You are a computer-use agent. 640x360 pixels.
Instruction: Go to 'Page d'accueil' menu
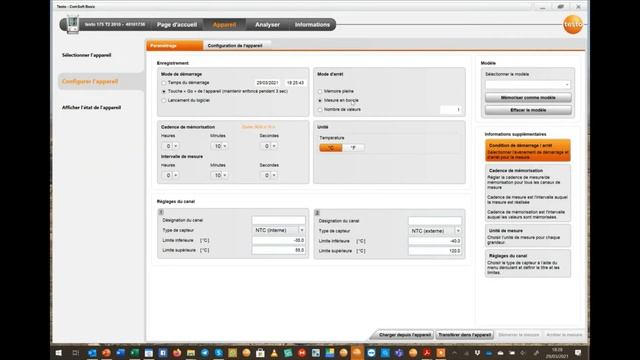[177, 24]
